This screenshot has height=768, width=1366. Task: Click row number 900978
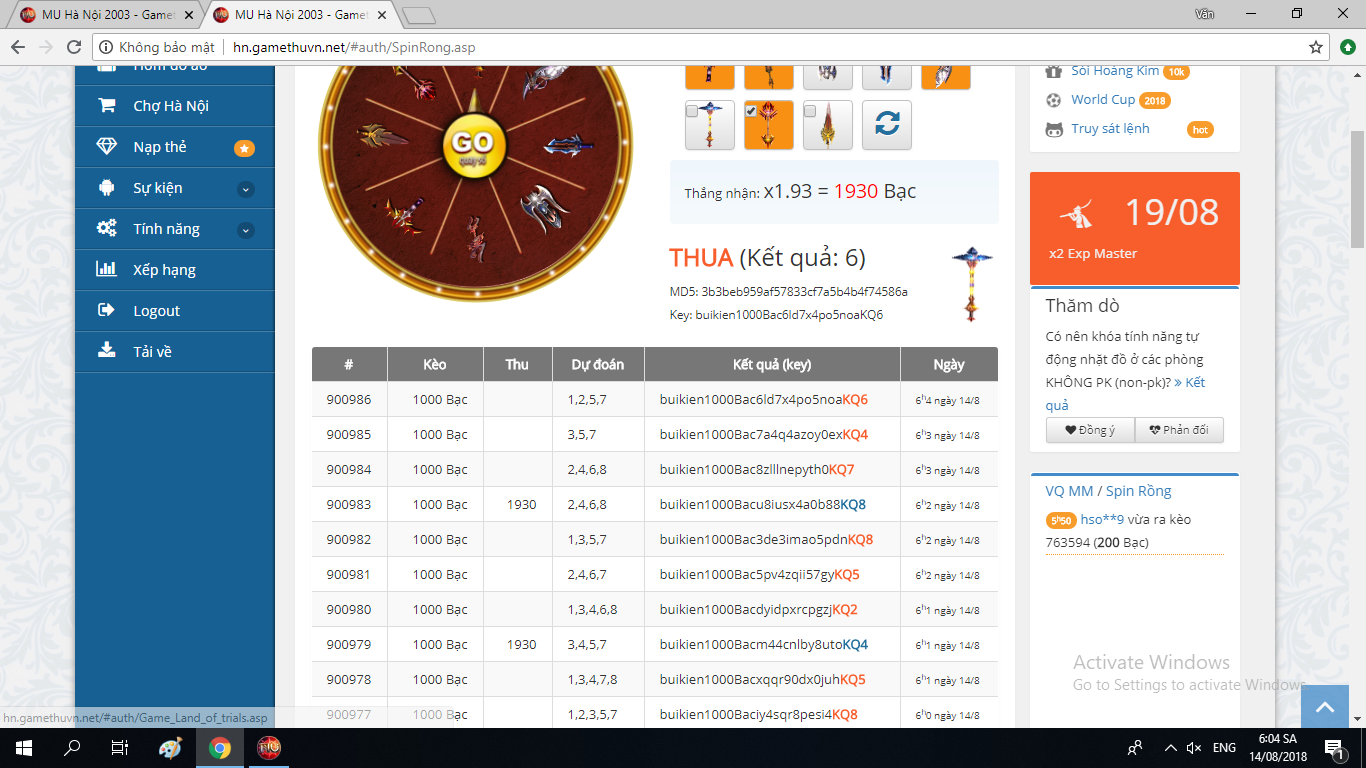349,679
